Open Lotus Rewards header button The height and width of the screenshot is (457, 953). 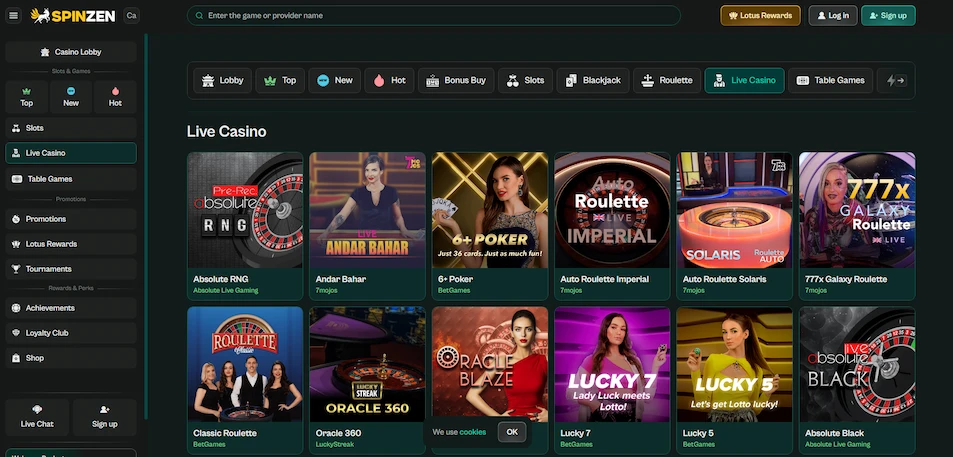[760, 16]
